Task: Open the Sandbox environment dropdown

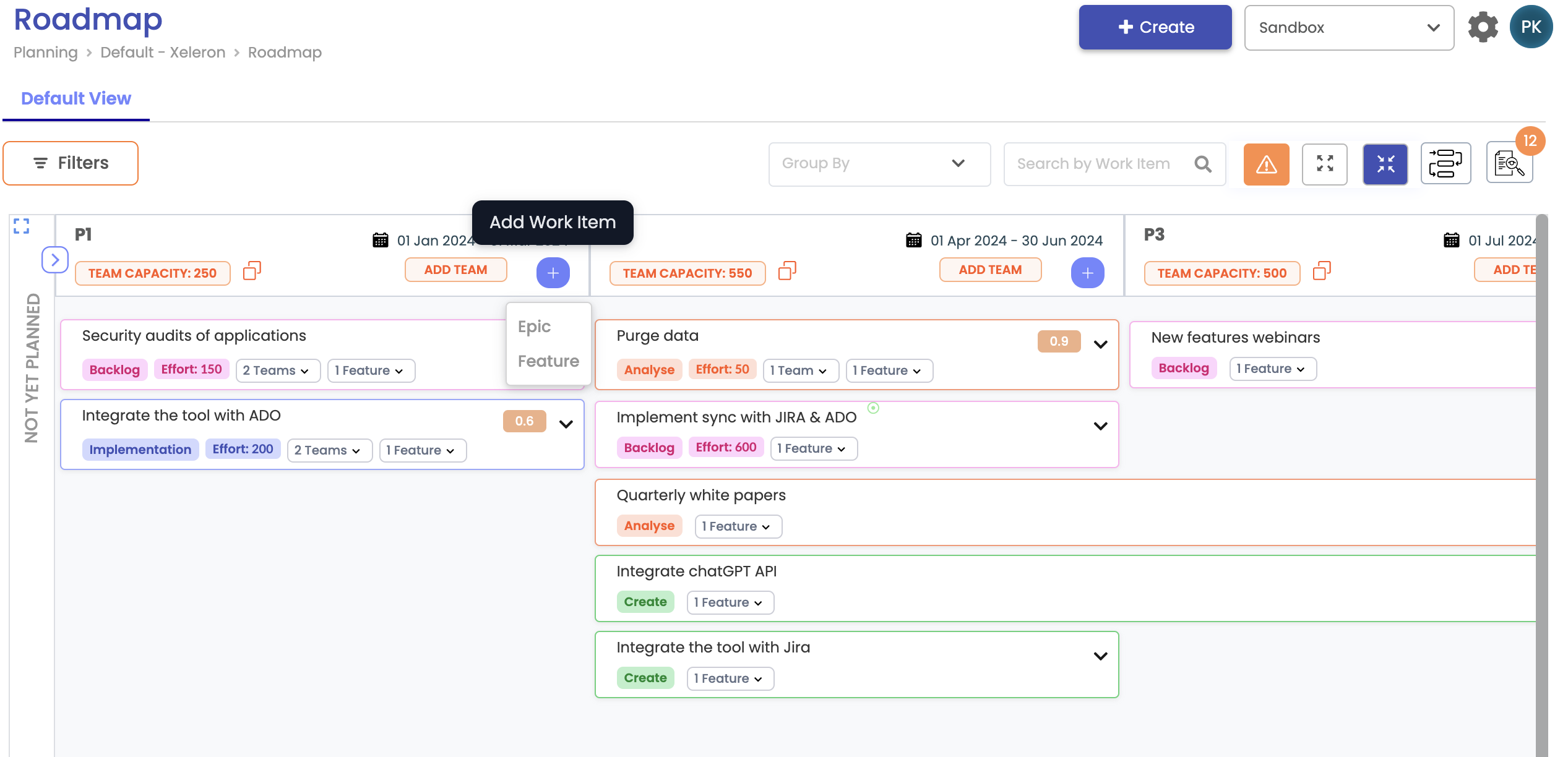Action: coord(1348,28)
